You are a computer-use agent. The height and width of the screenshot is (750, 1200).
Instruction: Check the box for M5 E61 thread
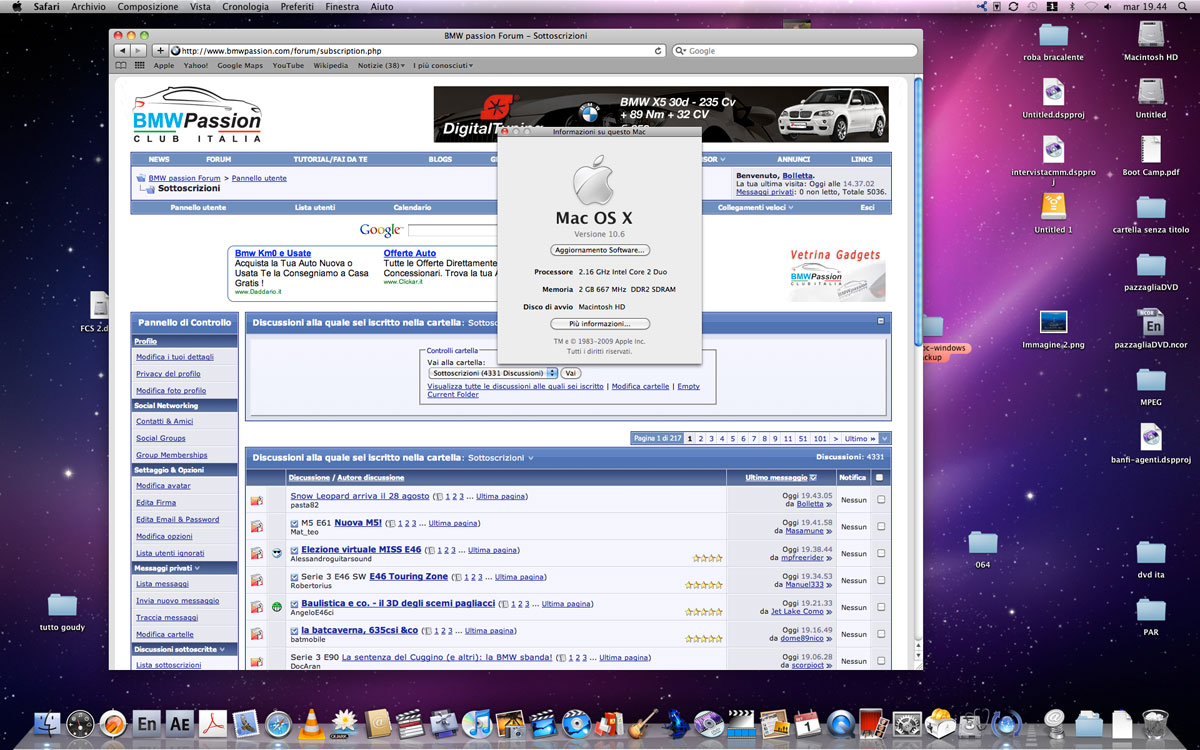pos(881,527)
